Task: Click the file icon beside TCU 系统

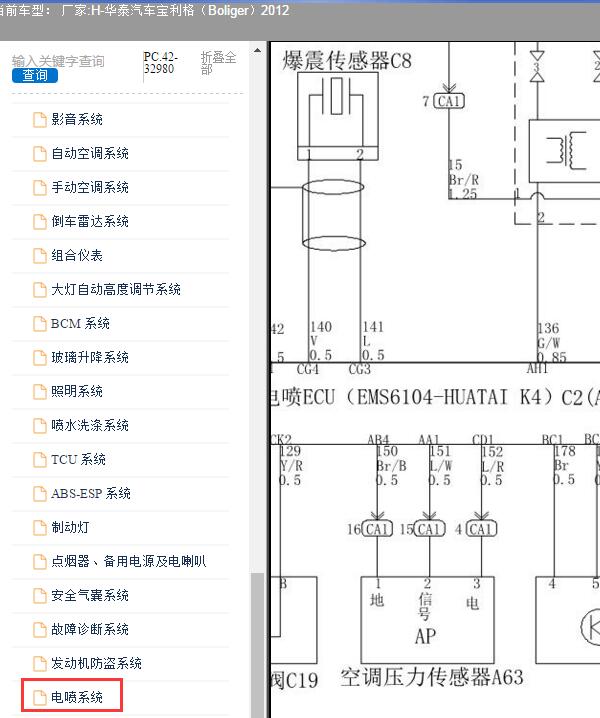Action: click(40, 459)
